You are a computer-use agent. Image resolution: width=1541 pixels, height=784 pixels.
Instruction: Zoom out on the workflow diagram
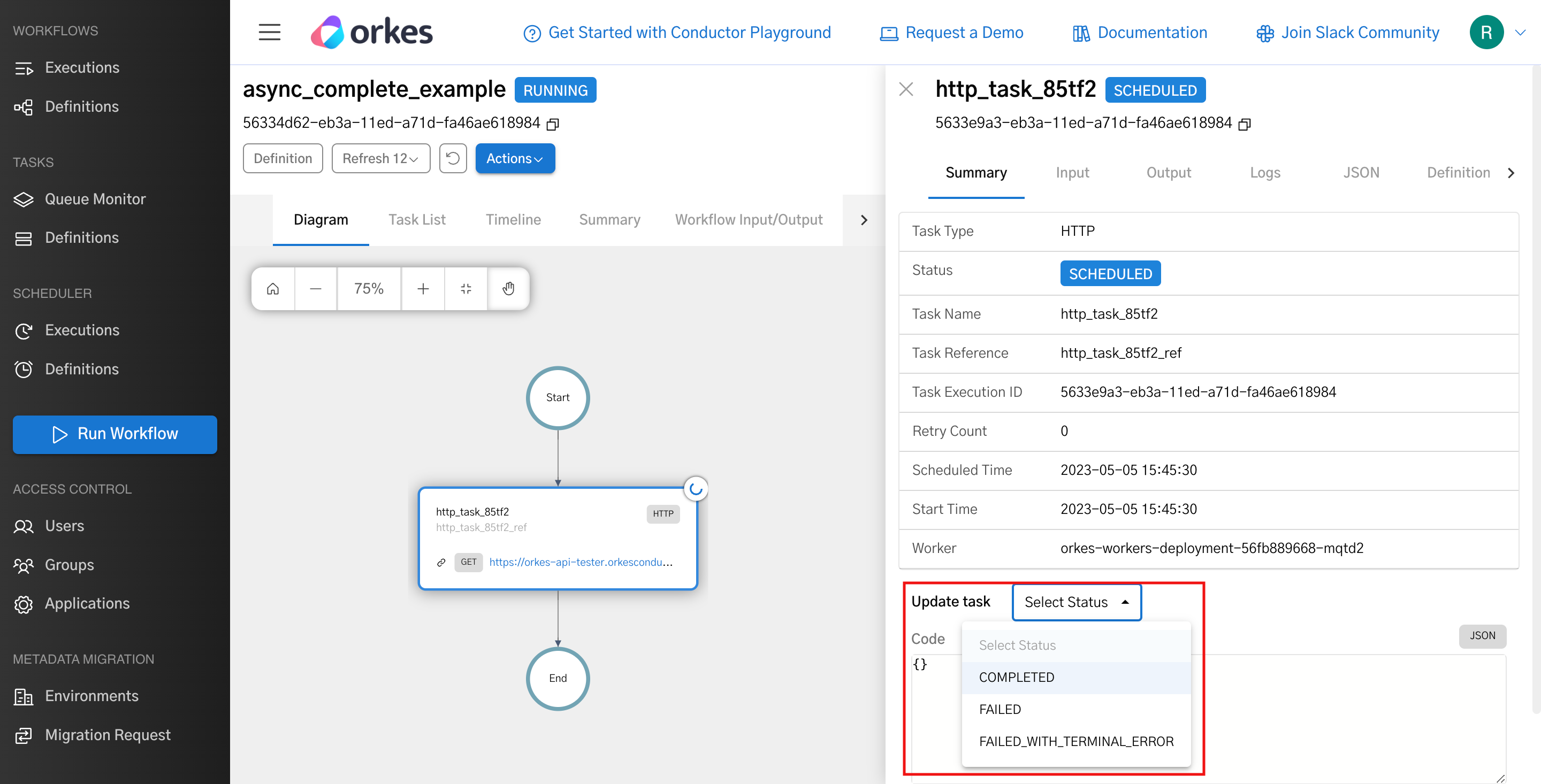point(315,288)
